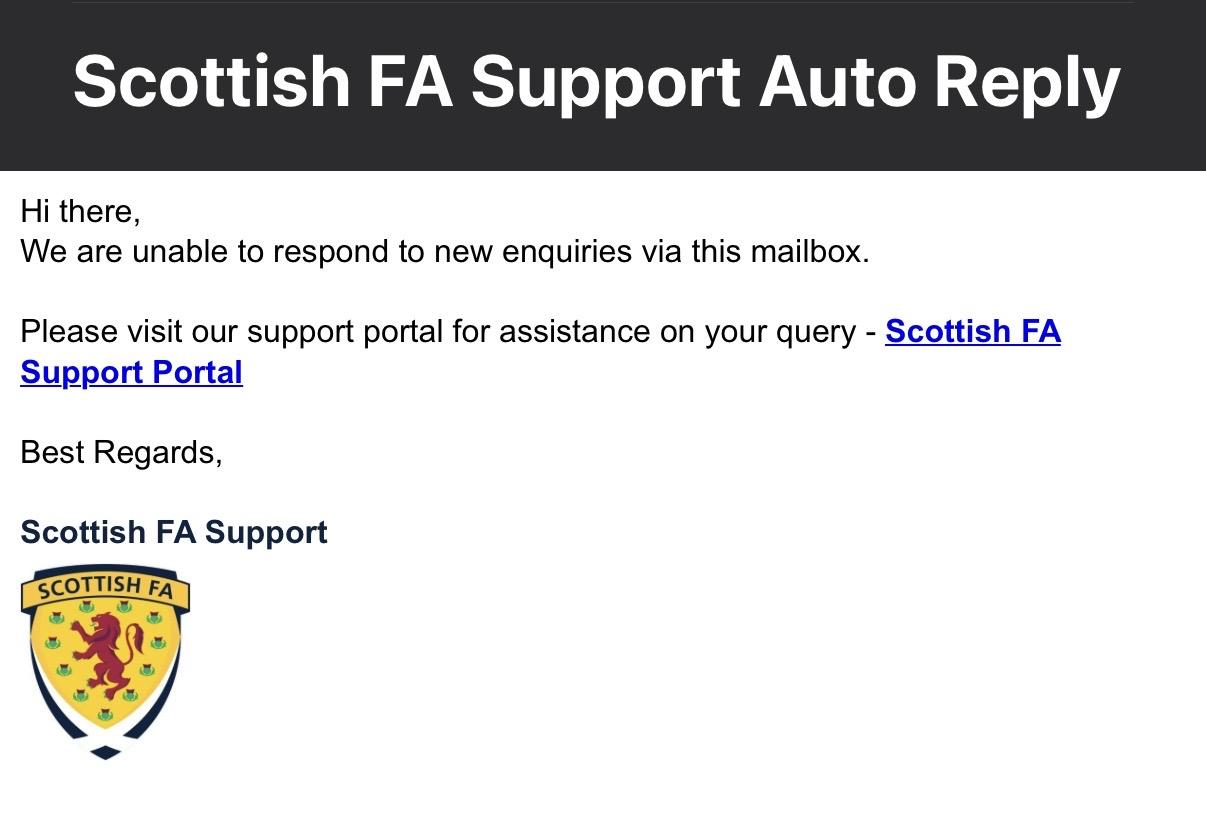This screenshot has height=818, width=1206.
Task: Click the red lion on the crest
Action: point(104,657)
